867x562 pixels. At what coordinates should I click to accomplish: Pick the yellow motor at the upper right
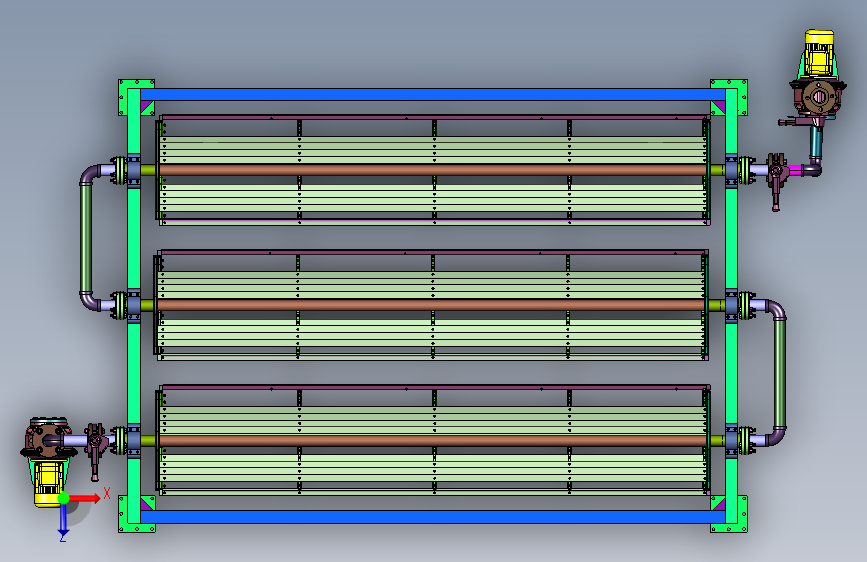tap(819, 54)
